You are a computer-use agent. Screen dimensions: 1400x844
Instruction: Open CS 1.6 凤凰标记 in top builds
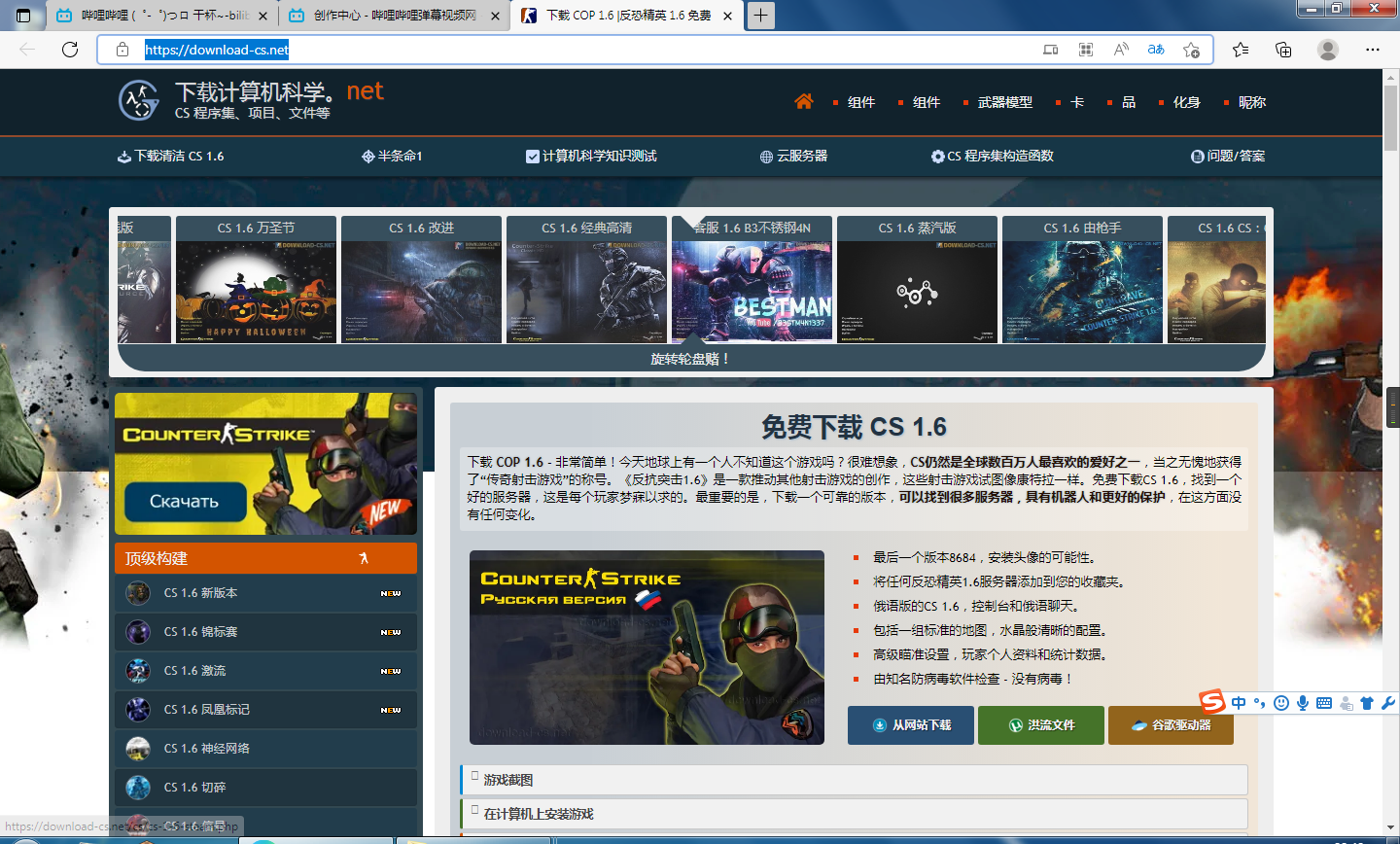tap(265, 710)
